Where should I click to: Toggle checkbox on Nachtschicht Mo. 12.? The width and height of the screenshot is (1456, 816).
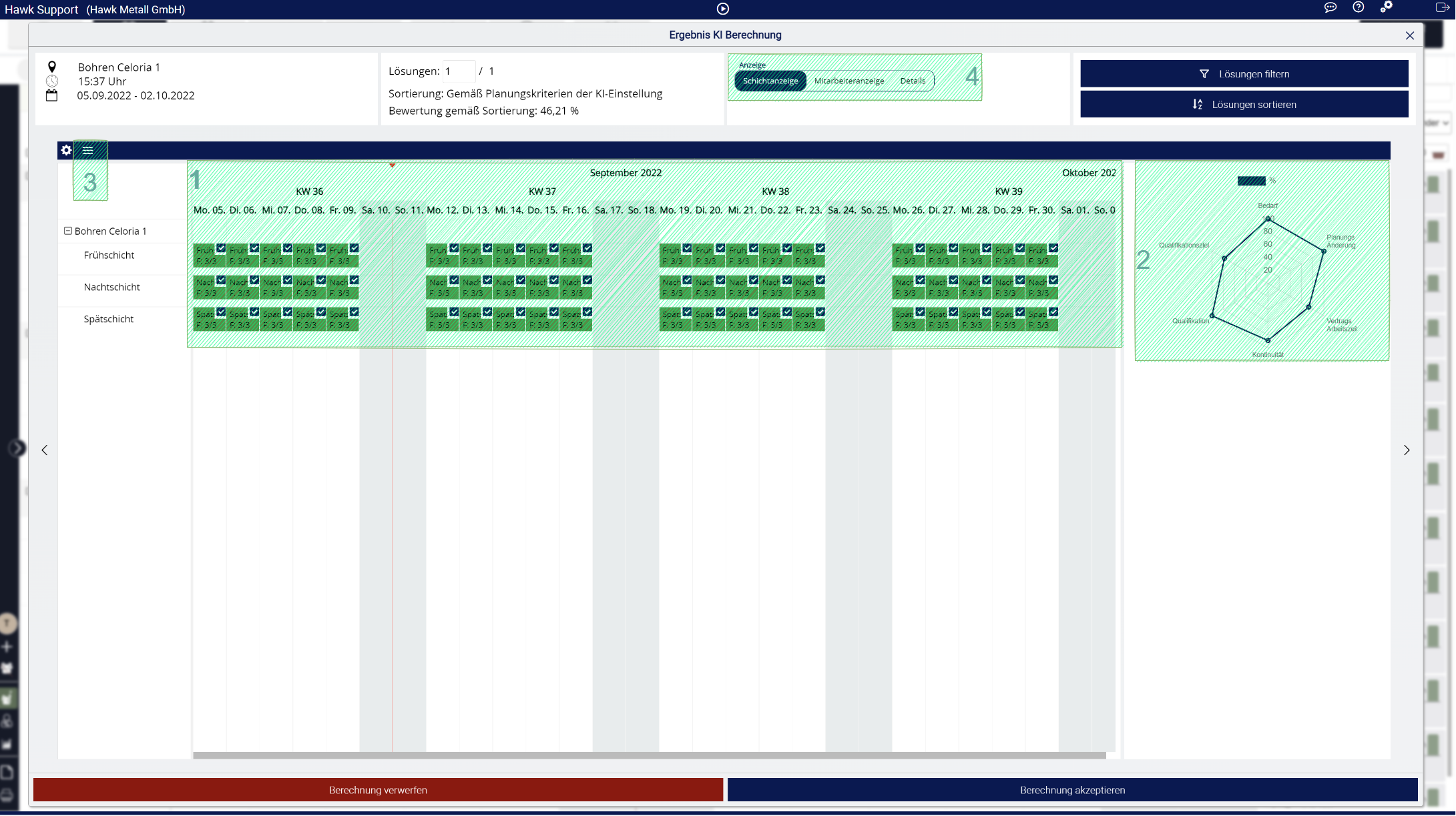pyautogui.click(x=454, y=280)
